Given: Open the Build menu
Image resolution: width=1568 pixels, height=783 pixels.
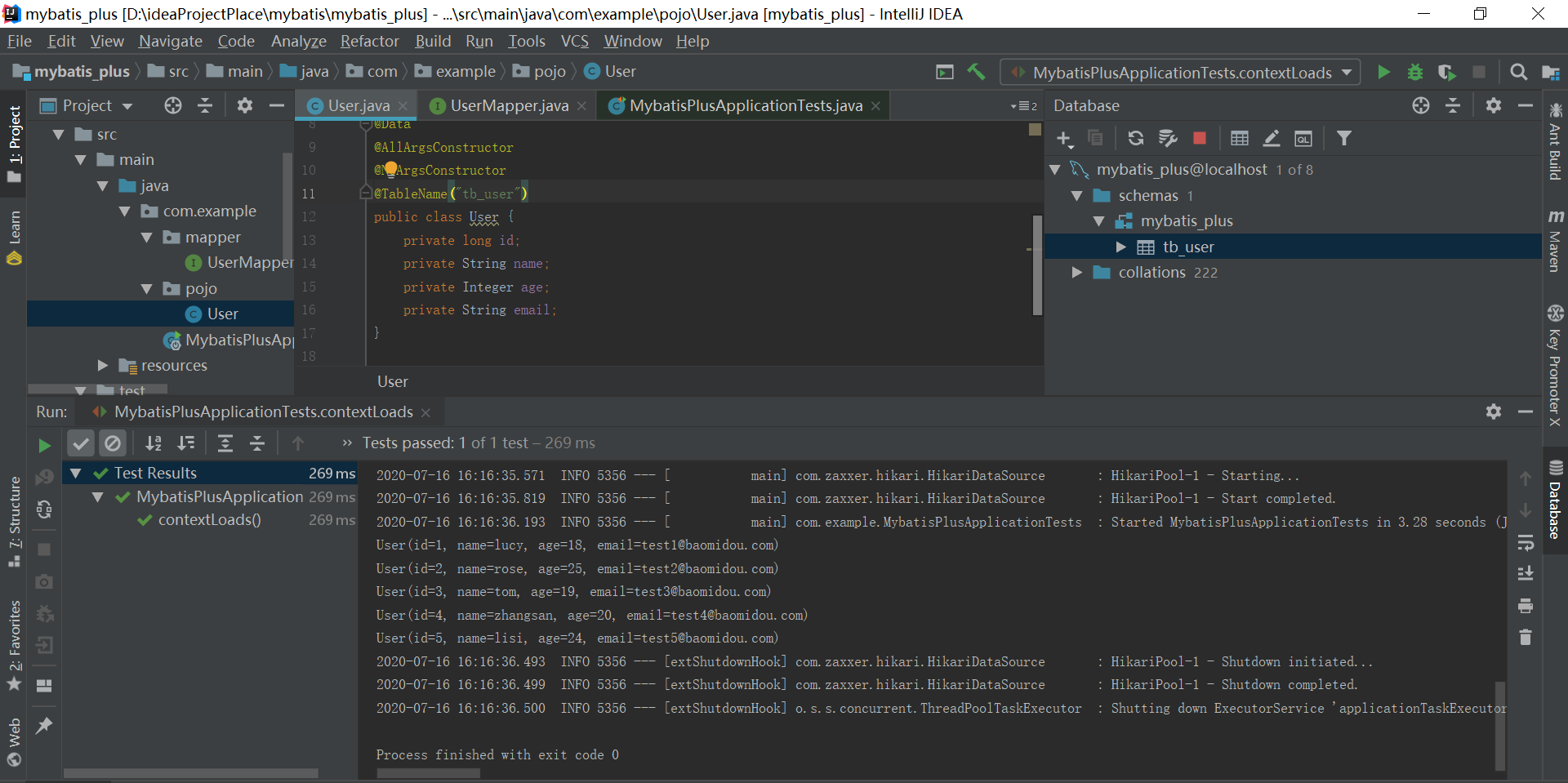Looking at the screenshot, I should (433, 41).
